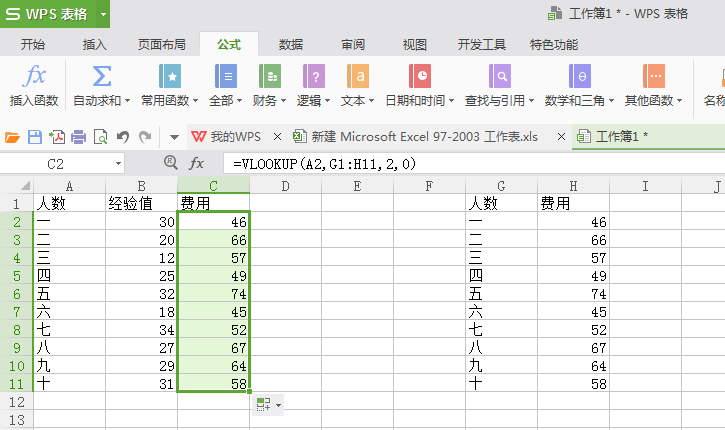Viewport: 725px width, 430px height.
Task: Open the 逻辑 functions icon
Action: 313,76
